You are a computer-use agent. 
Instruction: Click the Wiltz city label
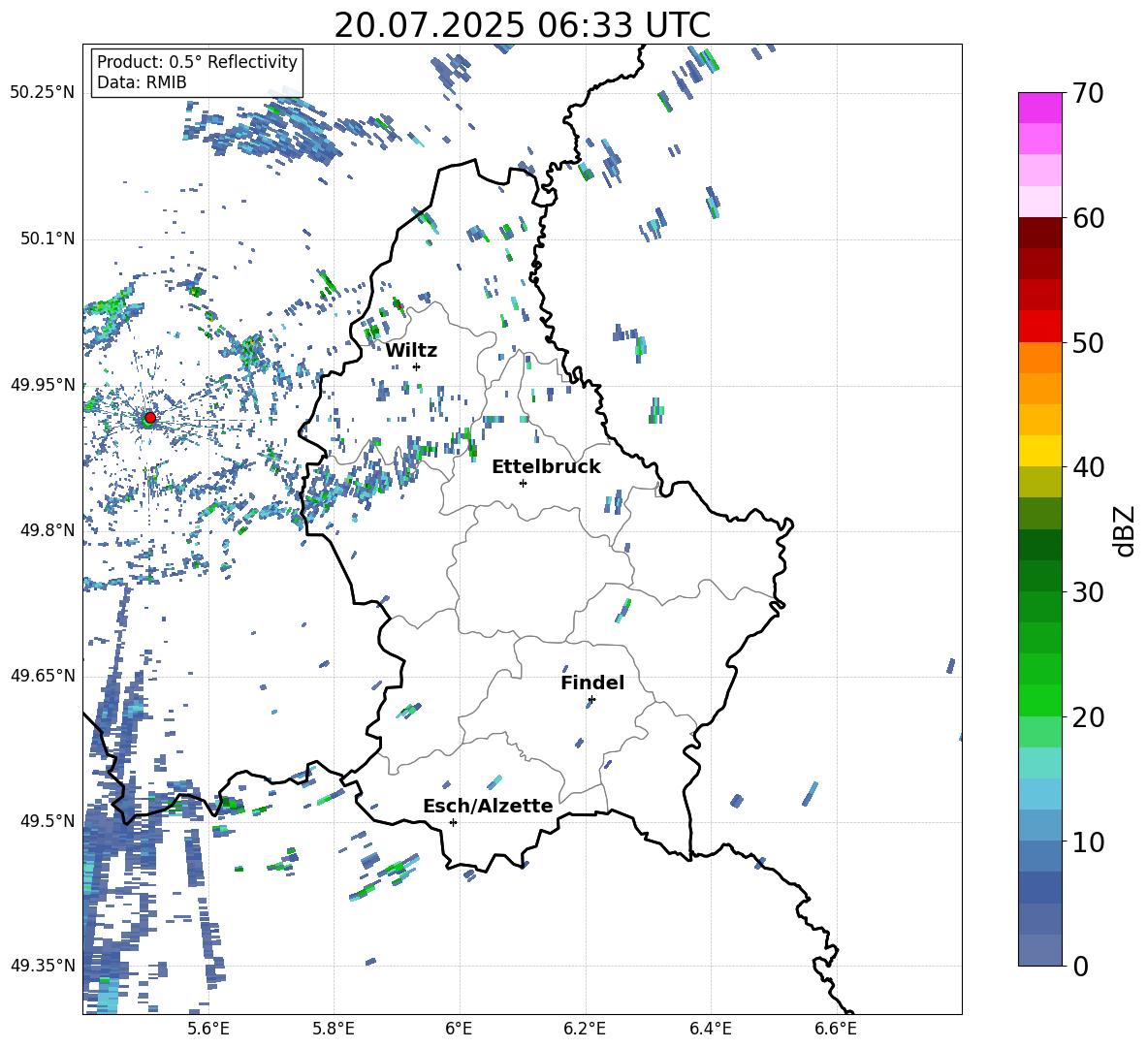(411, 351)
